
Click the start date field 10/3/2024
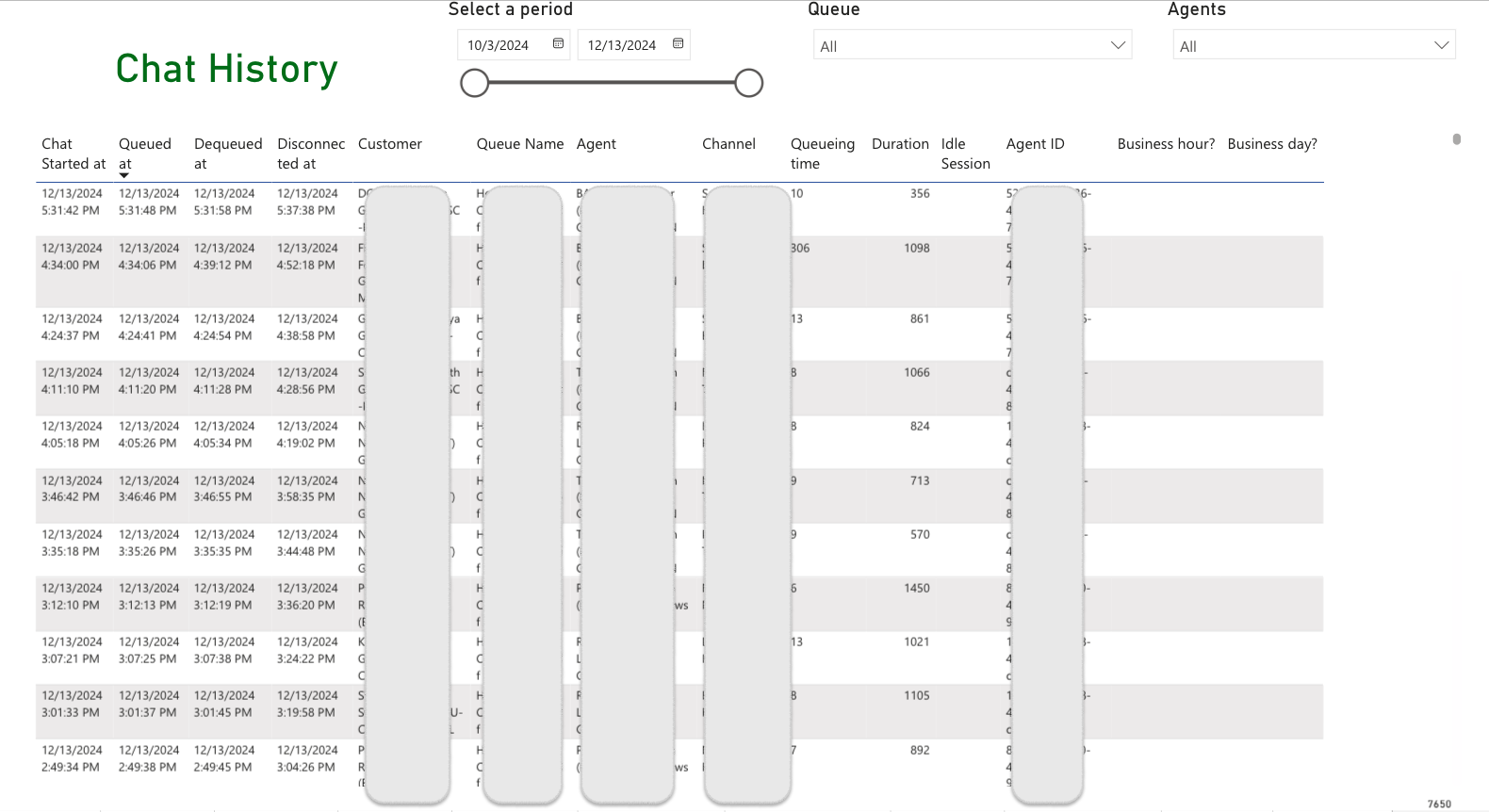[x=499, y=45]
